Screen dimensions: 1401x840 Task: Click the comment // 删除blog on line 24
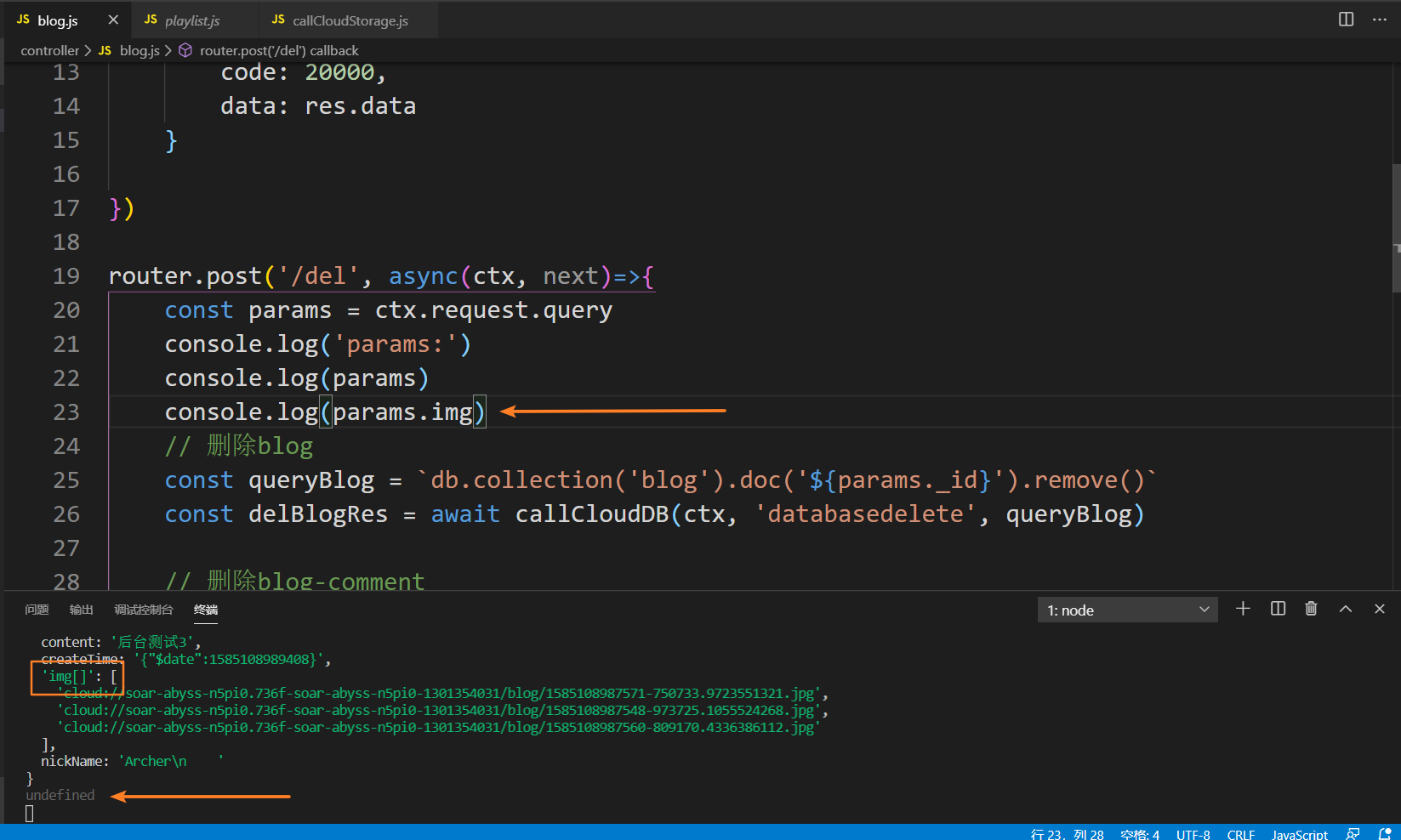tap(239, 446)
